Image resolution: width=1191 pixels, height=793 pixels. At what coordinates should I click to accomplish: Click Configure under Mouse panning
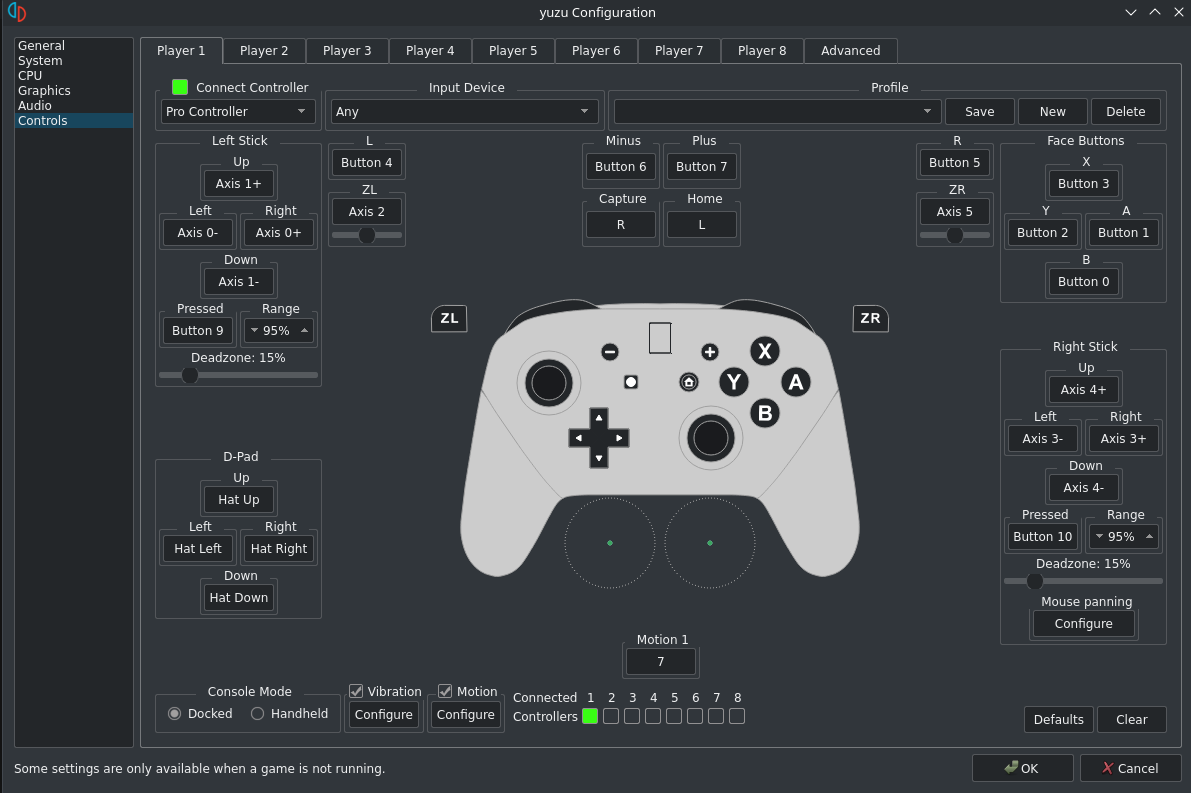click(1083, 624)
